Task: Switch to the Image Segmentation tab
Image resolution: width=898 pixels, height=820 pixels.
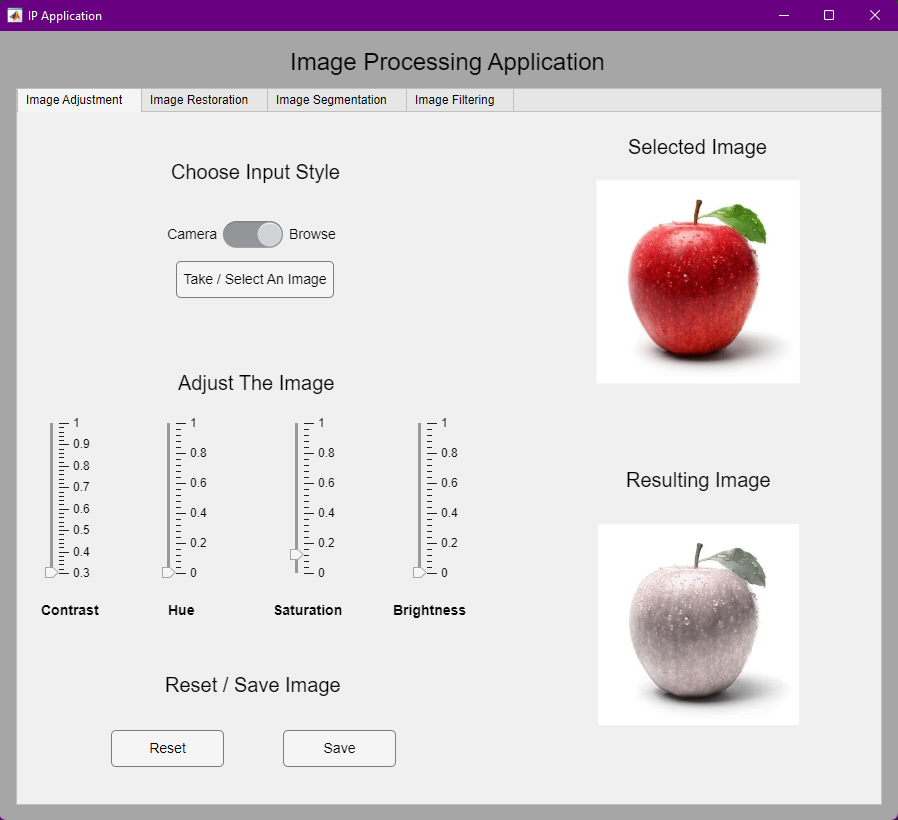Action: (331, 100)
